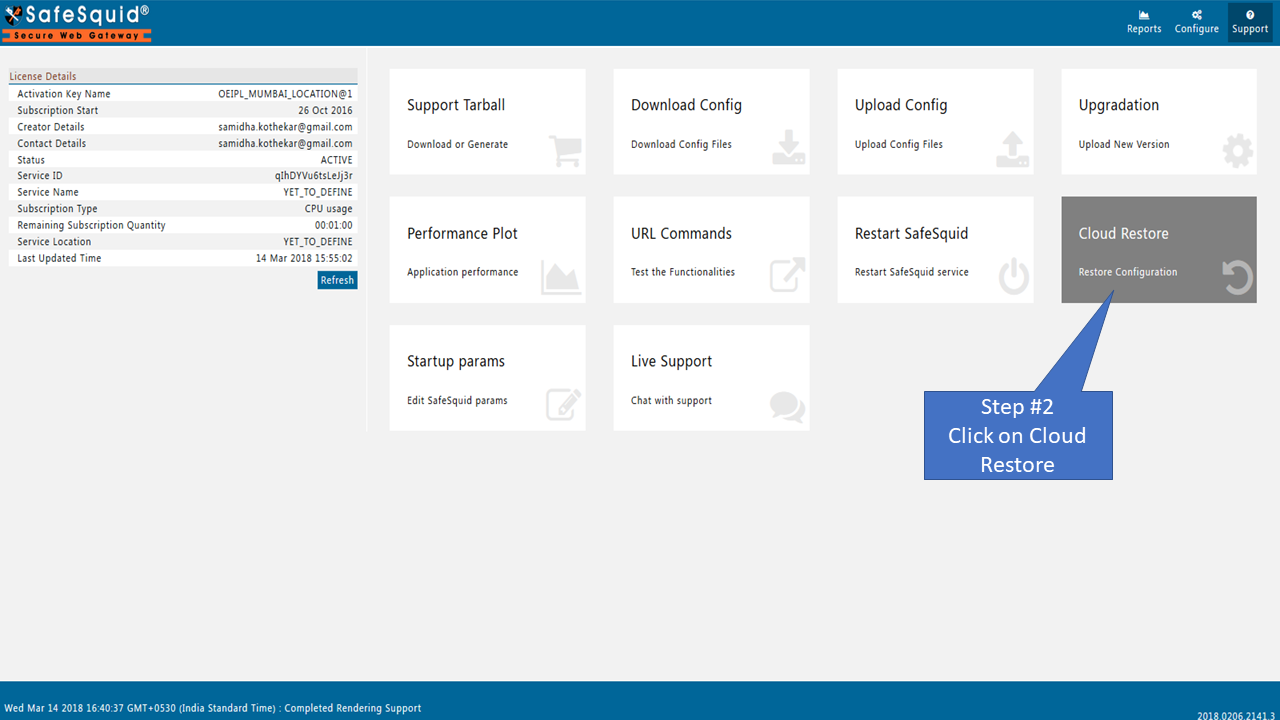
Task: Click the 'Restart SafeSquid service' text
Action: tap(912, 272)
